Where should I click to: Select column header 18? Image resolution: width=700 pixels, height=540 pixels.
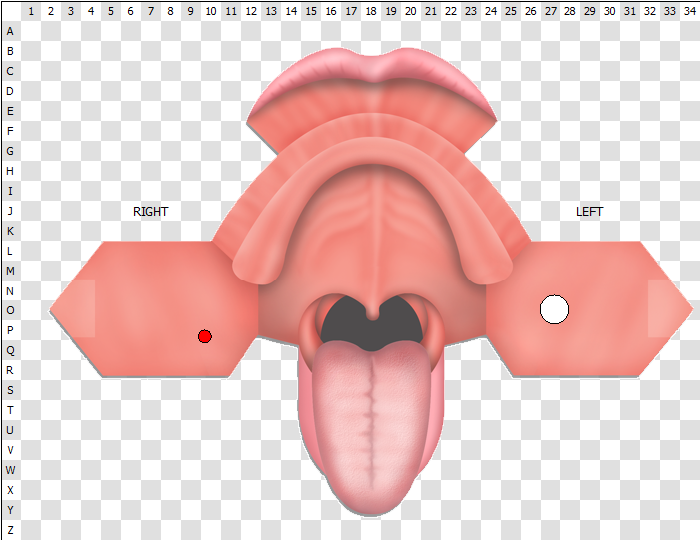[371, 11]
